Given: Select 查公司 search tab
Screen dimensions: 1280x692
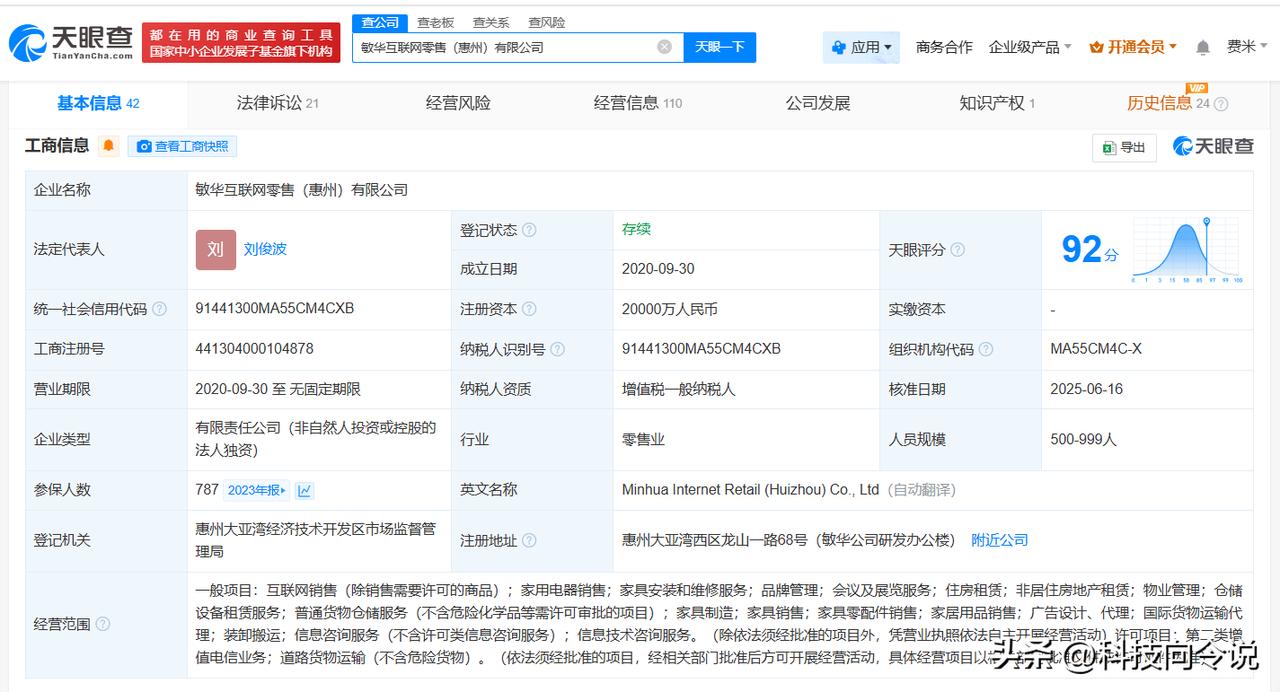Looking at the screenshot, I should click(x=380, y=23).
